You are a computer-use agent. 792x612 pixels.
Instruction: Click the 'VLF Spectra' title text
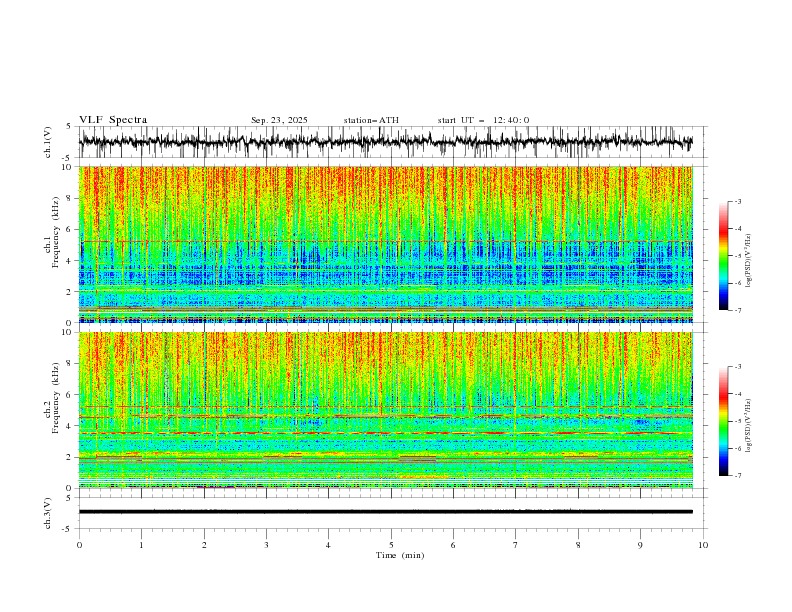coord(113,120)
